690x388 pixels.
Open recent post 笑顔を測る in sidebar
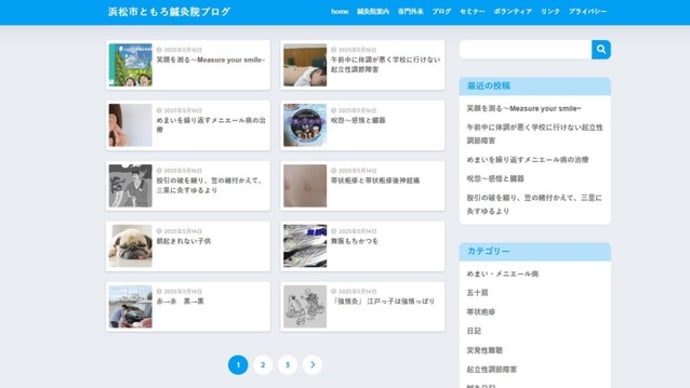tap(524, 108)
